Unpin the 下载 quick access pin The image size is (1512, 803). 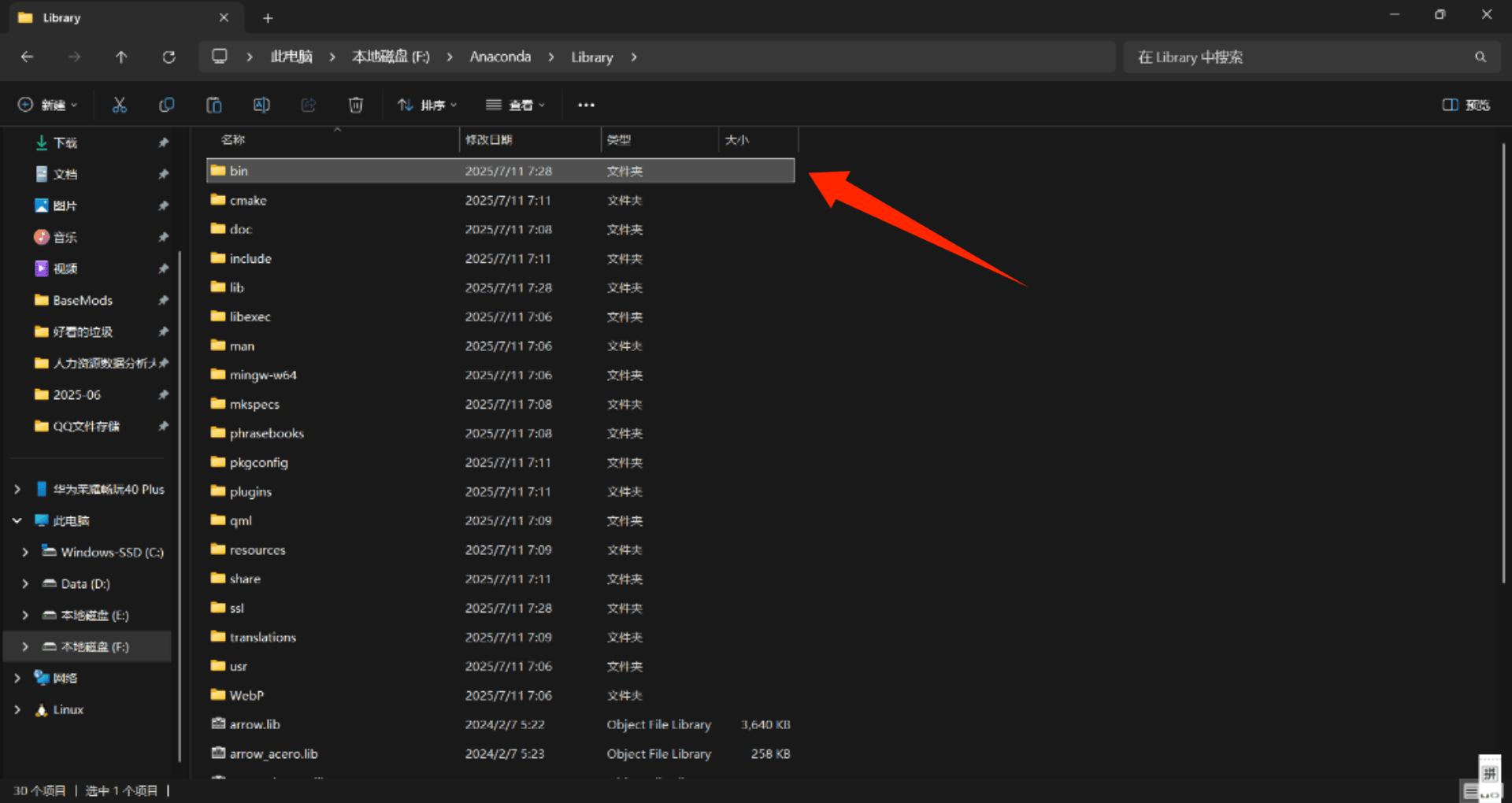[163, 142]
